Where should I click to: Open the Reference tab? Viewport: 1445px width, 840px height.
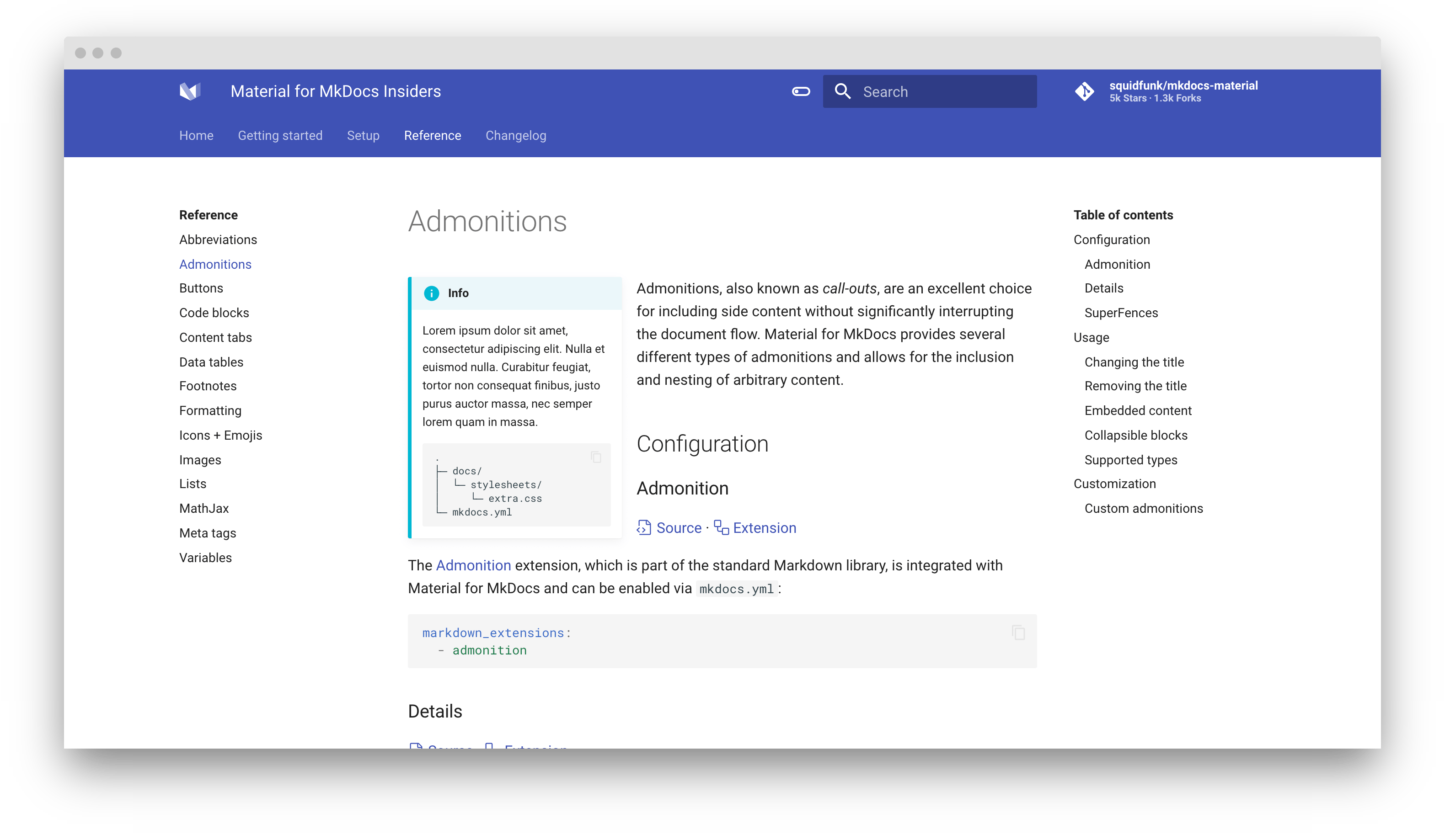[432, 136]
